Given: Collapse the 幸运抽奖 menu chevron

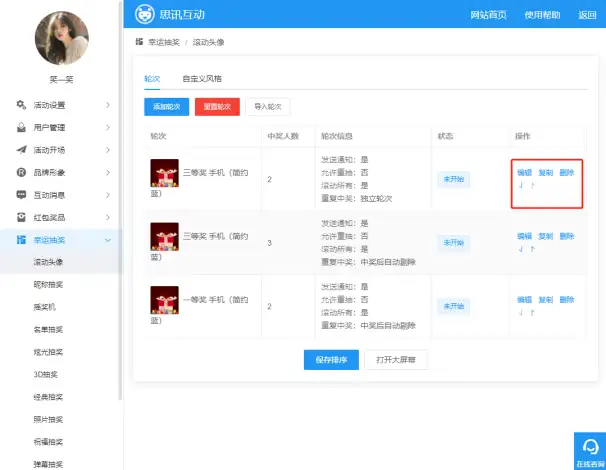Looking at the screenshot, I should tap(108, 240).
